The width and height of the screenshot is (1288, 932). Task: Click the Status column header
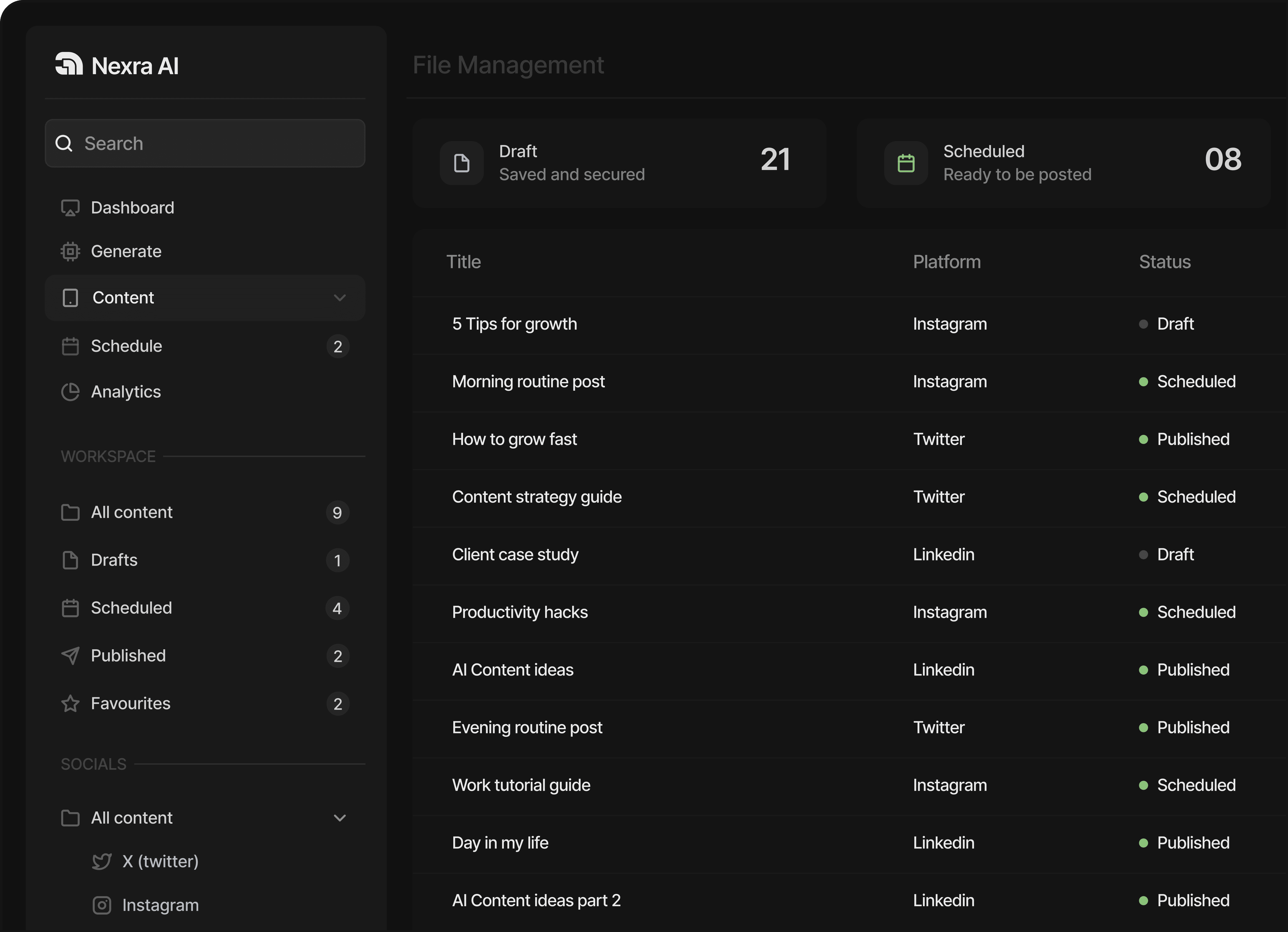pyautogui.click(x=1164, y=262)
